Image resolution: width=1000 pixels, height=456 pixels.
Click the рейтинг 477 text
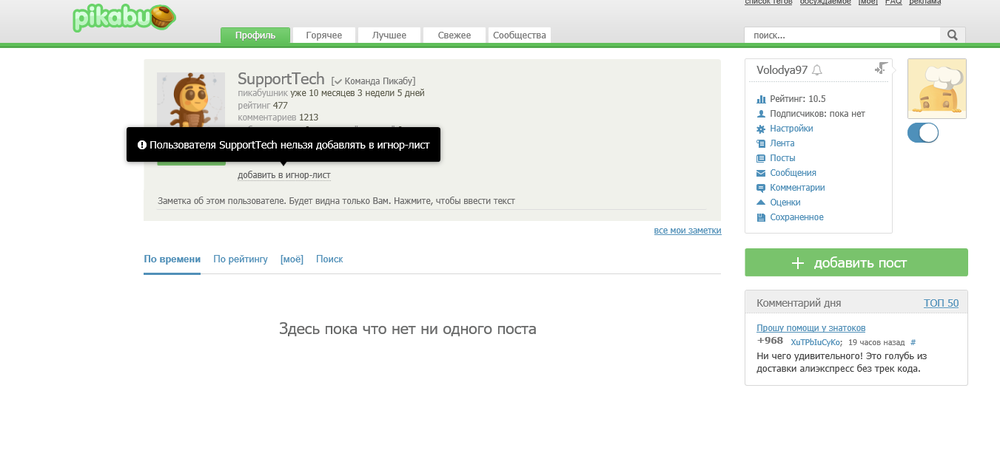pyautogui.click(x=263, y=105)
